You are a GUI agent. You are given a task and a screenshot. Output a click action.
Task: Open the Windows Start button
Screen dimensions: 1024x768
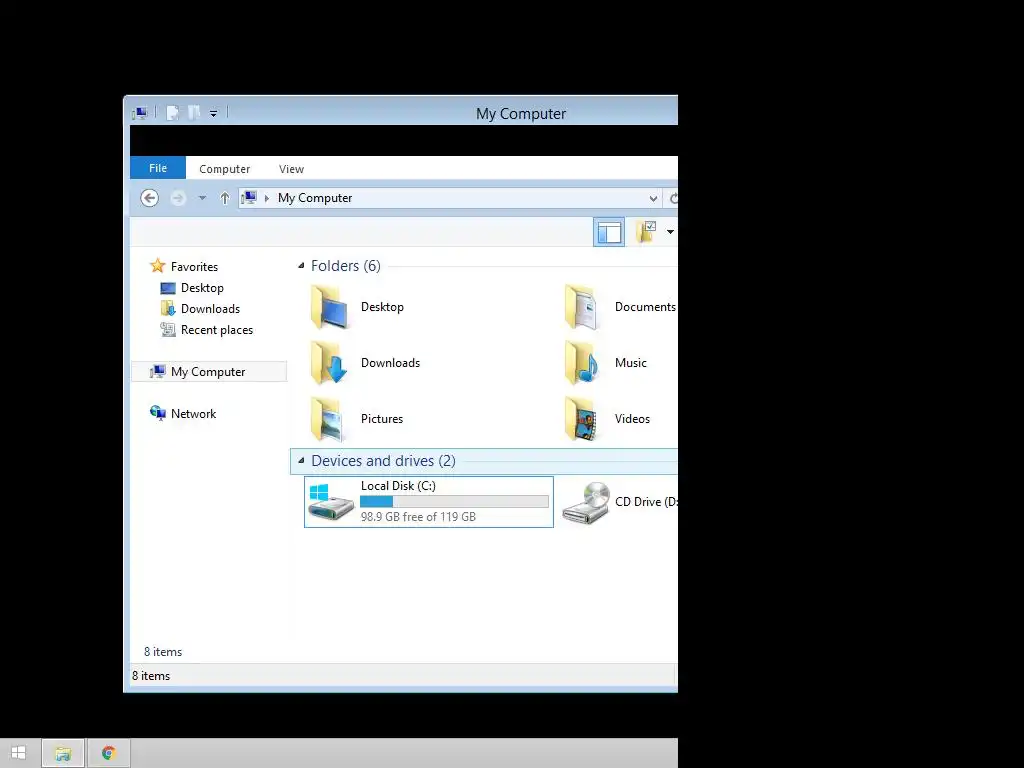pos(18,753)
